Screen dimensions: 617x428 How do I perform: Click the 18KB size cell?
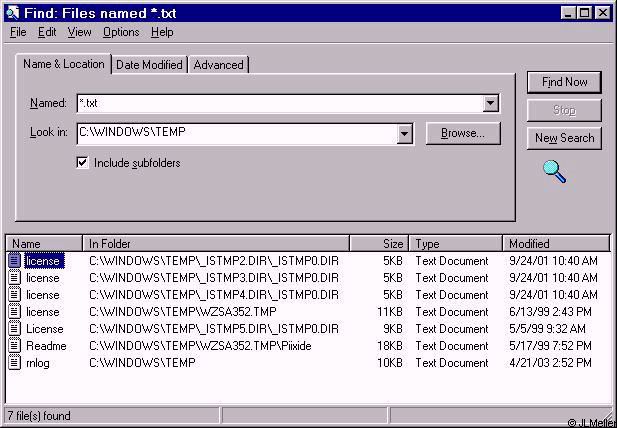(390, 346)
